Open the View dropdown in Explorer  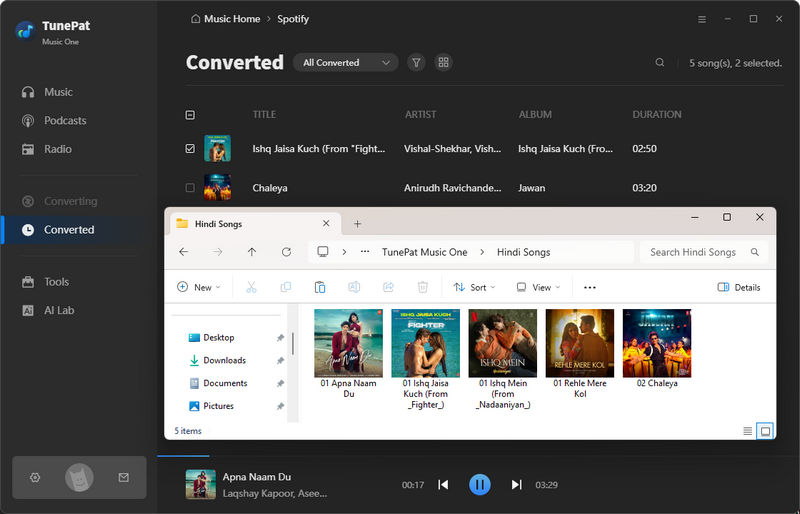pyautogui.click(x=539, y=287)
